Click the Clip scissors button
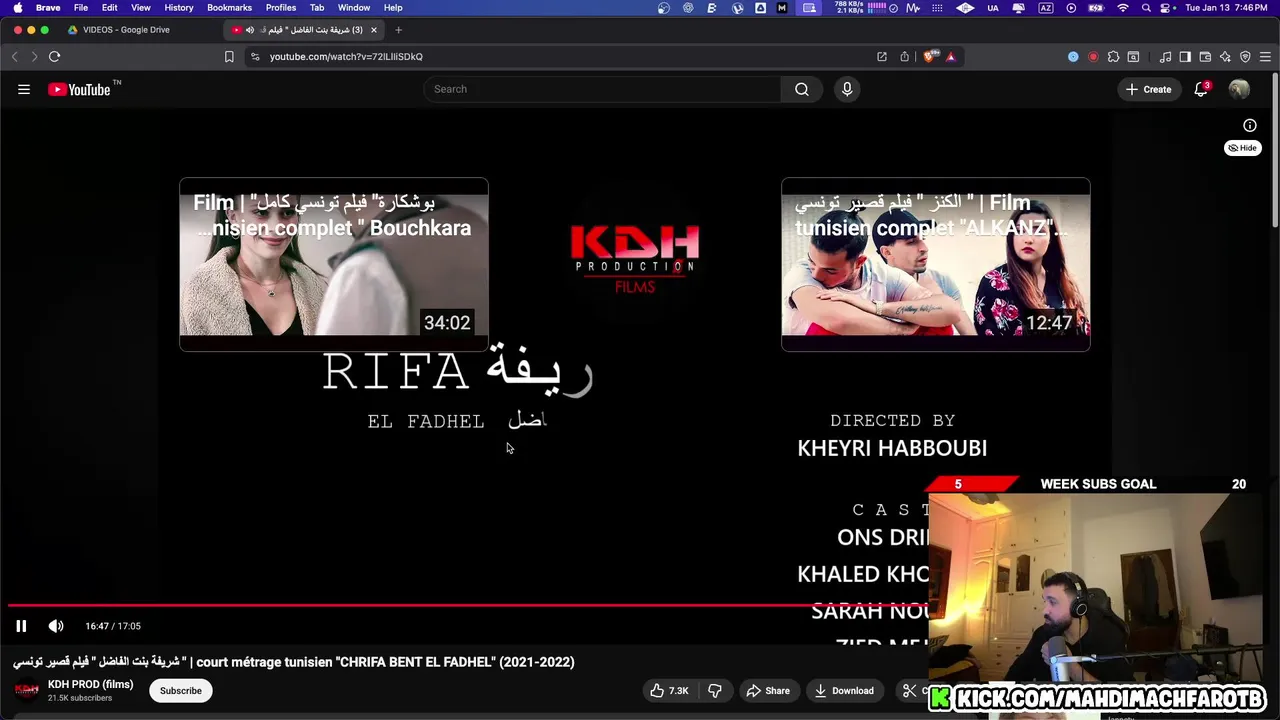1280x720 pixels. [910, 691]
